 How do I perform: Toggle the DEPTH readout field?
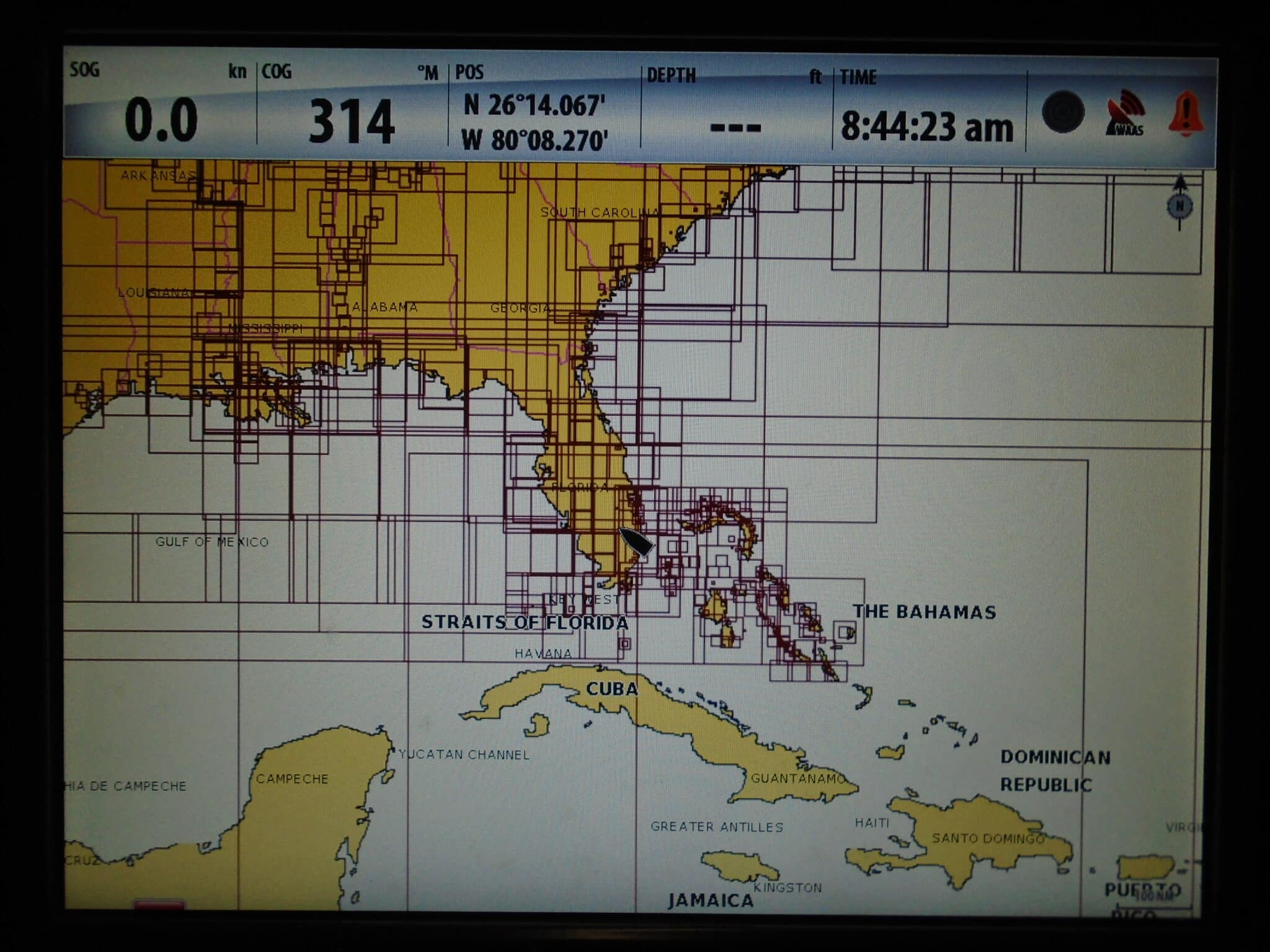pyautogui.click(x=738, y=112)
